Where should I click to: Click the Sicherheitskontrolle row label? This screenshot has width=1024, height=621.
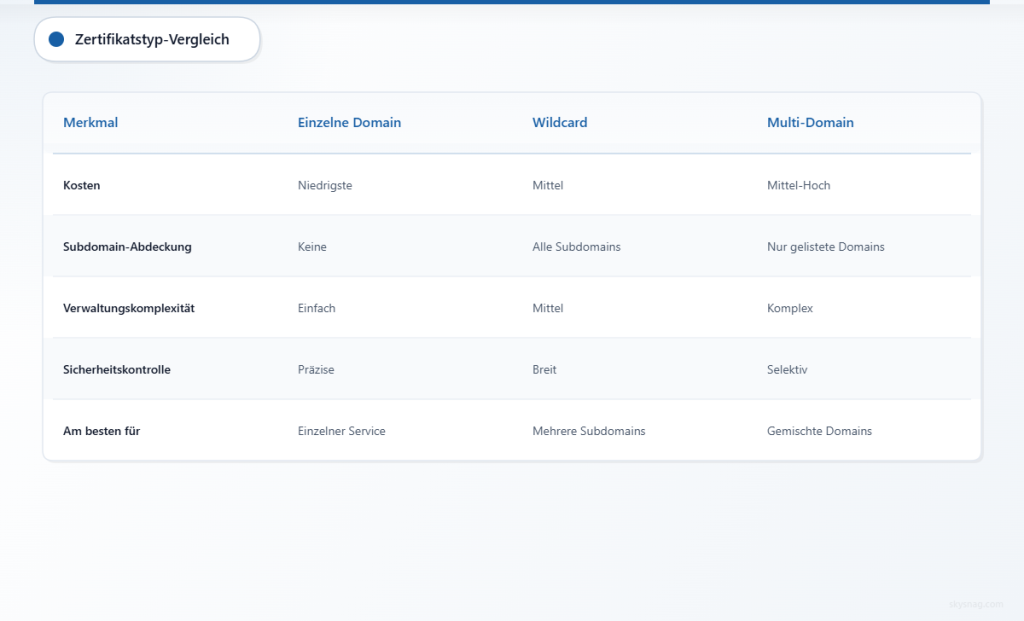tap(116, 370)
